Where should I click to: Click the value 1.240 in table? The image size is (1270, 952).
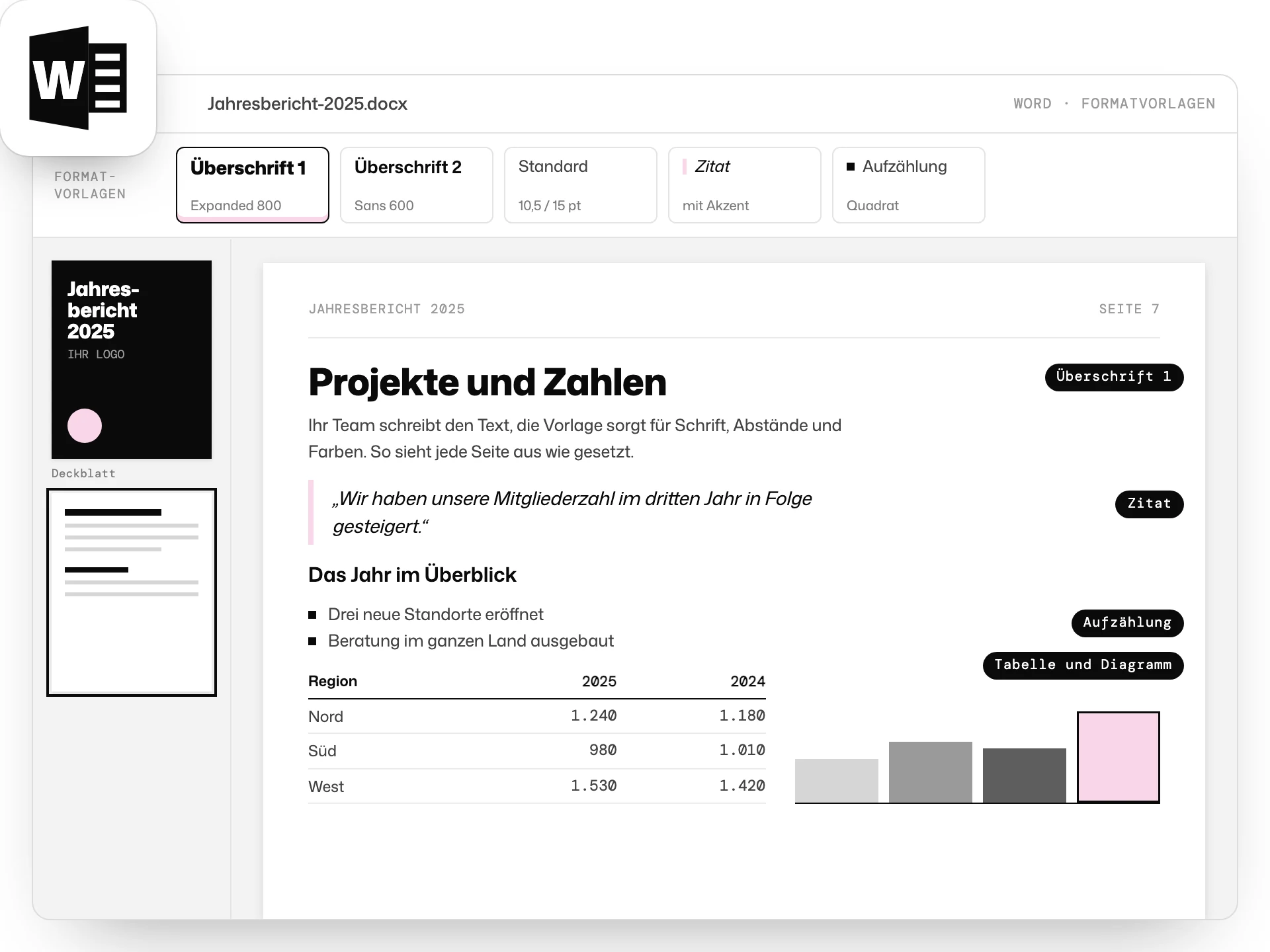[594, 716]
